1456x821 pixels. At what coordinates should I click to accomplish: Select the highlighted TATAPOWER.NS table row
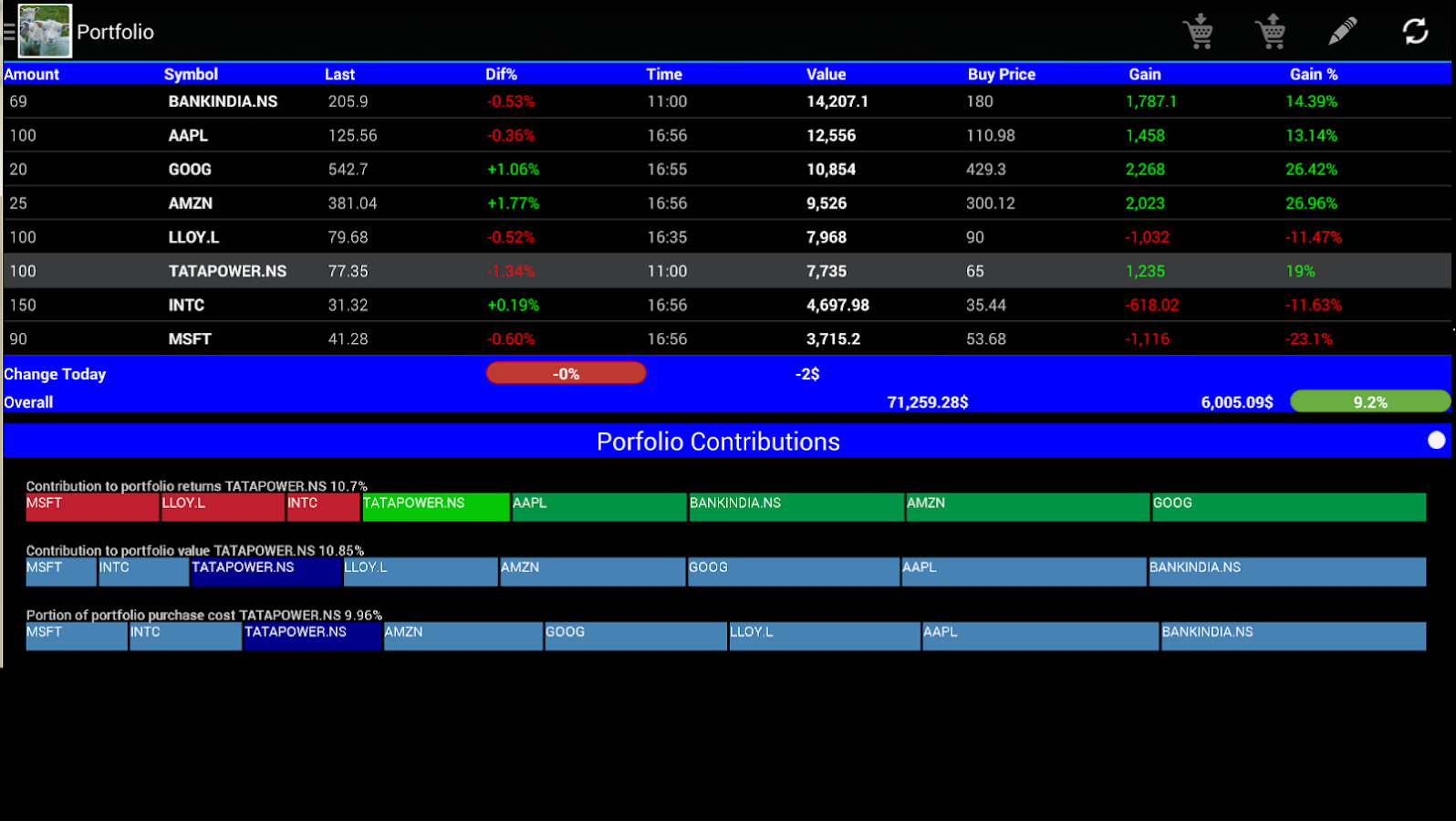pos(727,271)
